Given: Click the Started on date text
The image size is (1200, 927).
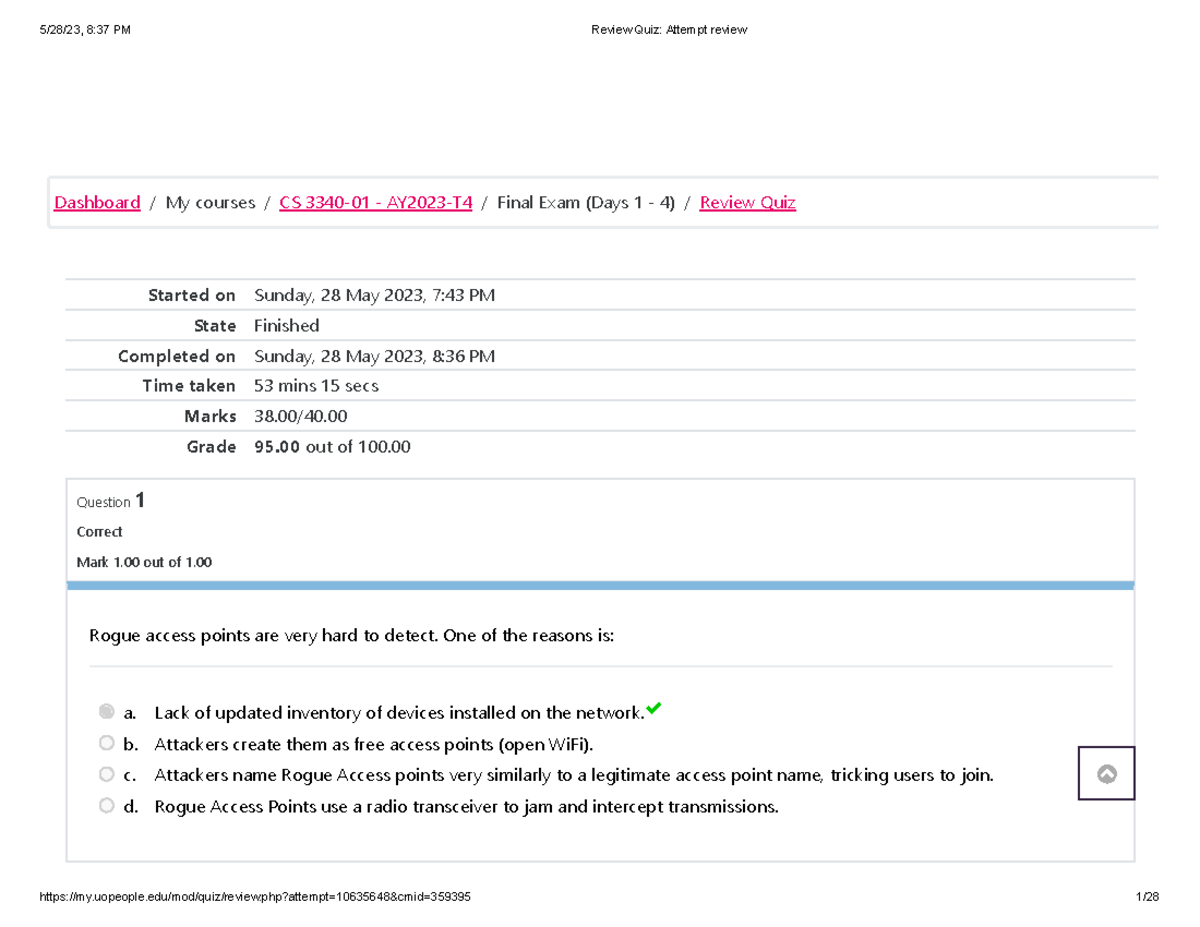Looking at the screenshot, I should pyautogui.click(x=374, y=294).
